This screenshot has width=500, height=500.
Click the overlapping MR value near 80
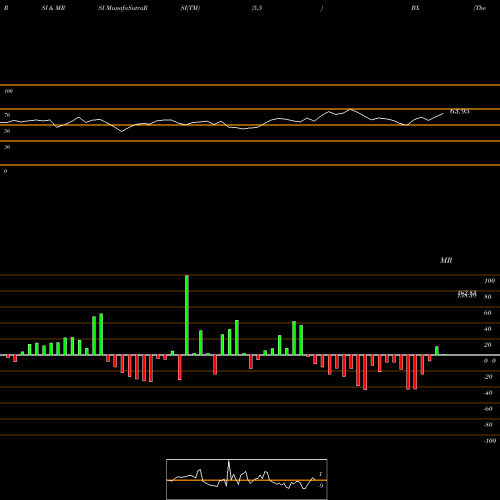pos(467,294)
